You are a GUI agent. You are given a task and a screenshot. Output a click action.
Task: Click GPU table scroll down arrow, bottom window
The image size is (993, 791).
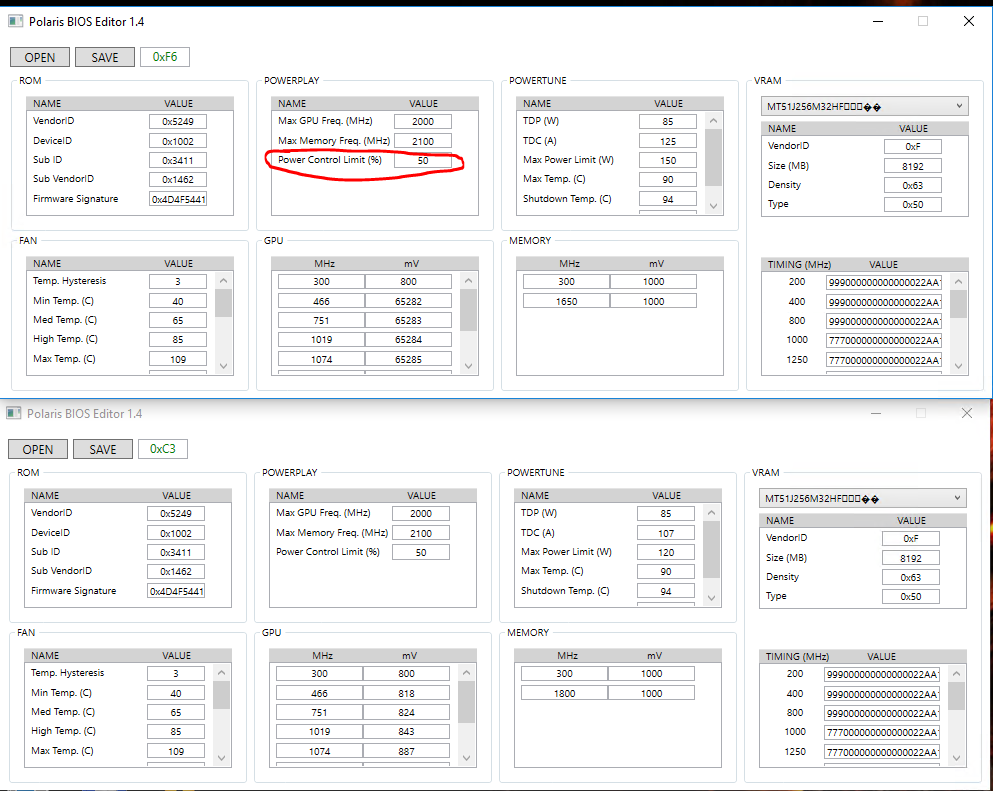point(467,758)
